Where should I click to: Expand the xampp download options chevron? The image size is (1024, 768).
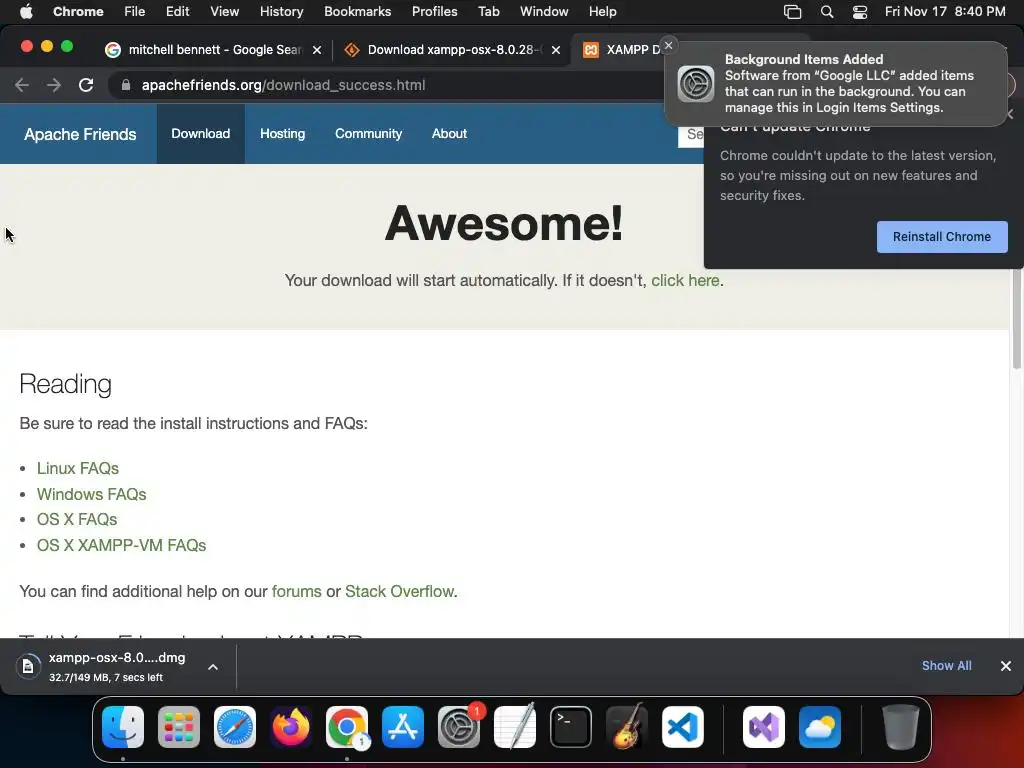[213, 667]
